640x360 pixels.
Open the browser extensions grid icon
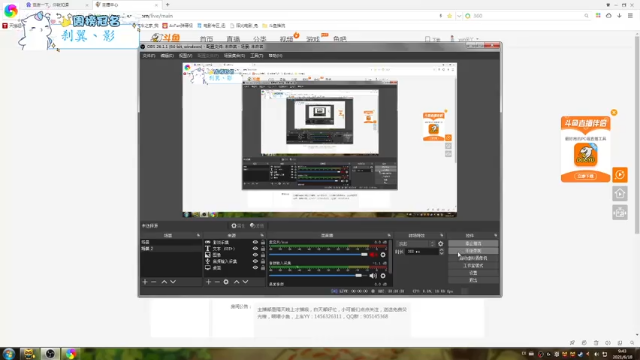pyautogui.click(x=598, y=16)
